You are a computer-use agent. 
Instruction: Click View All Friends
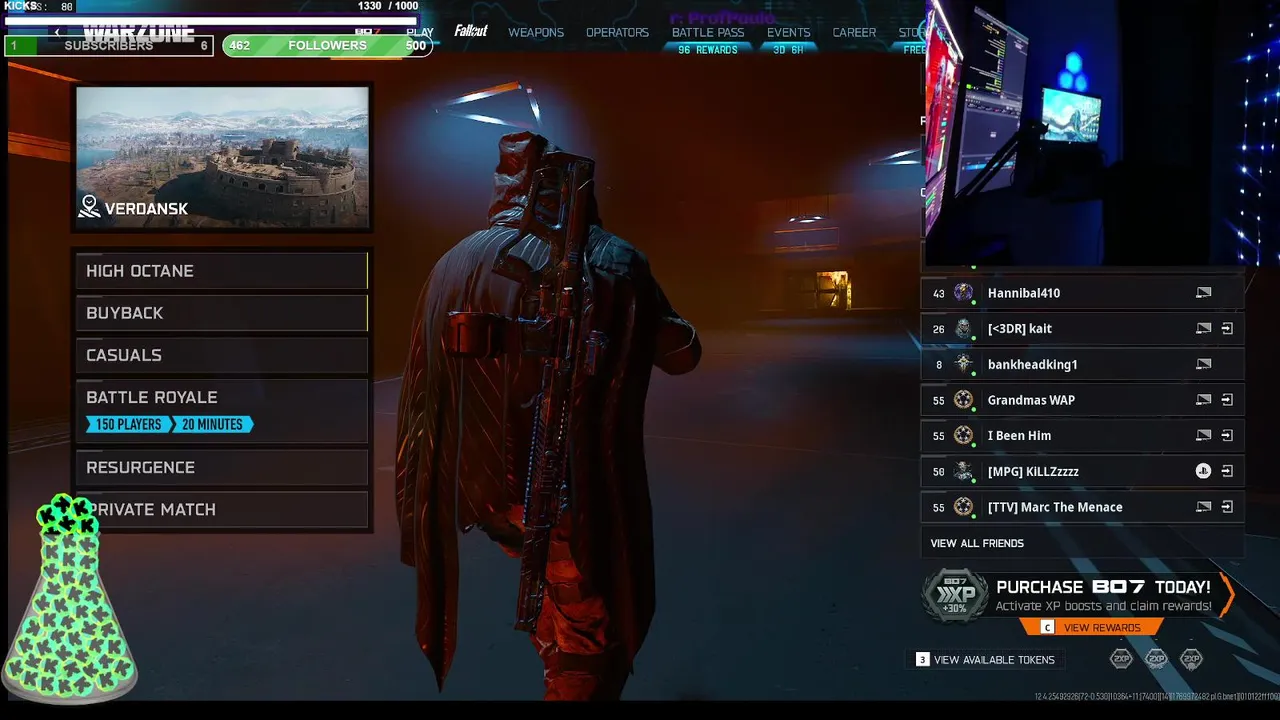click(x=977, y=543)
